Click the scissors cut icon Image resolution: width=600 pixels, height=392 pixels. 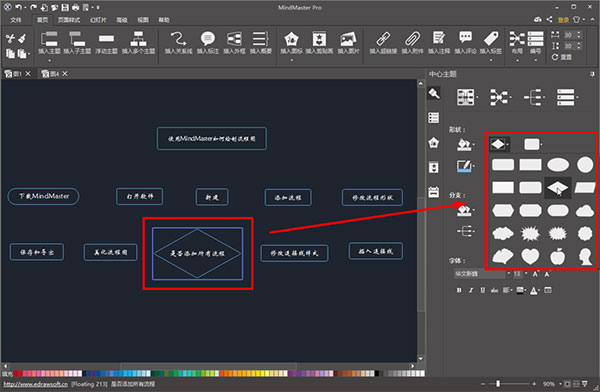(10, 38)
